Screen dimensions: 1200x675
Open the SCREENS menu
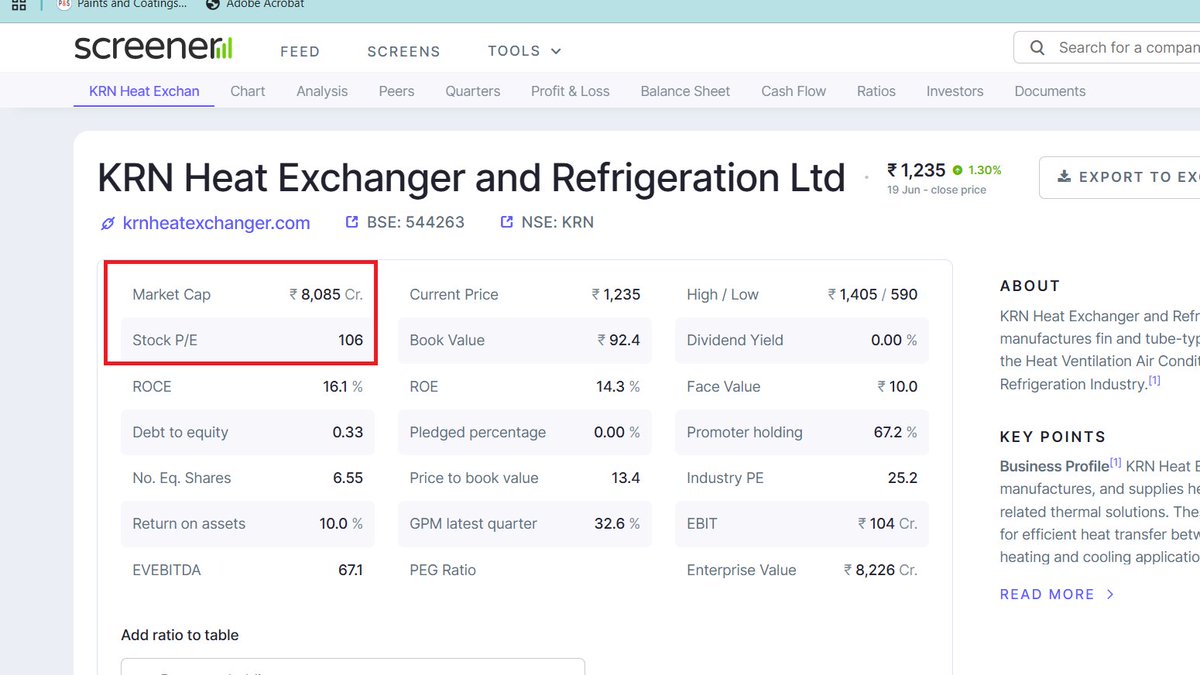pyautogui.click(x=404, y=51)
